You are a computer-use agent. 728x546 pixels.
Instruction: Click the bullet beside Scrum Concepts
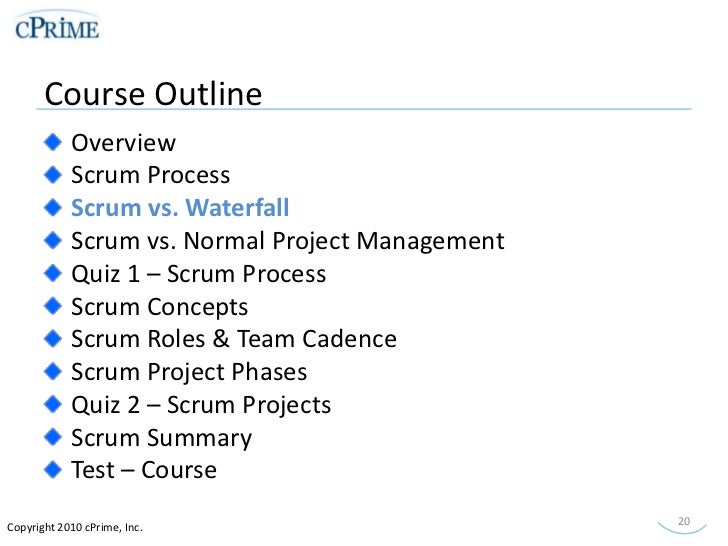(x=53, y=306)
